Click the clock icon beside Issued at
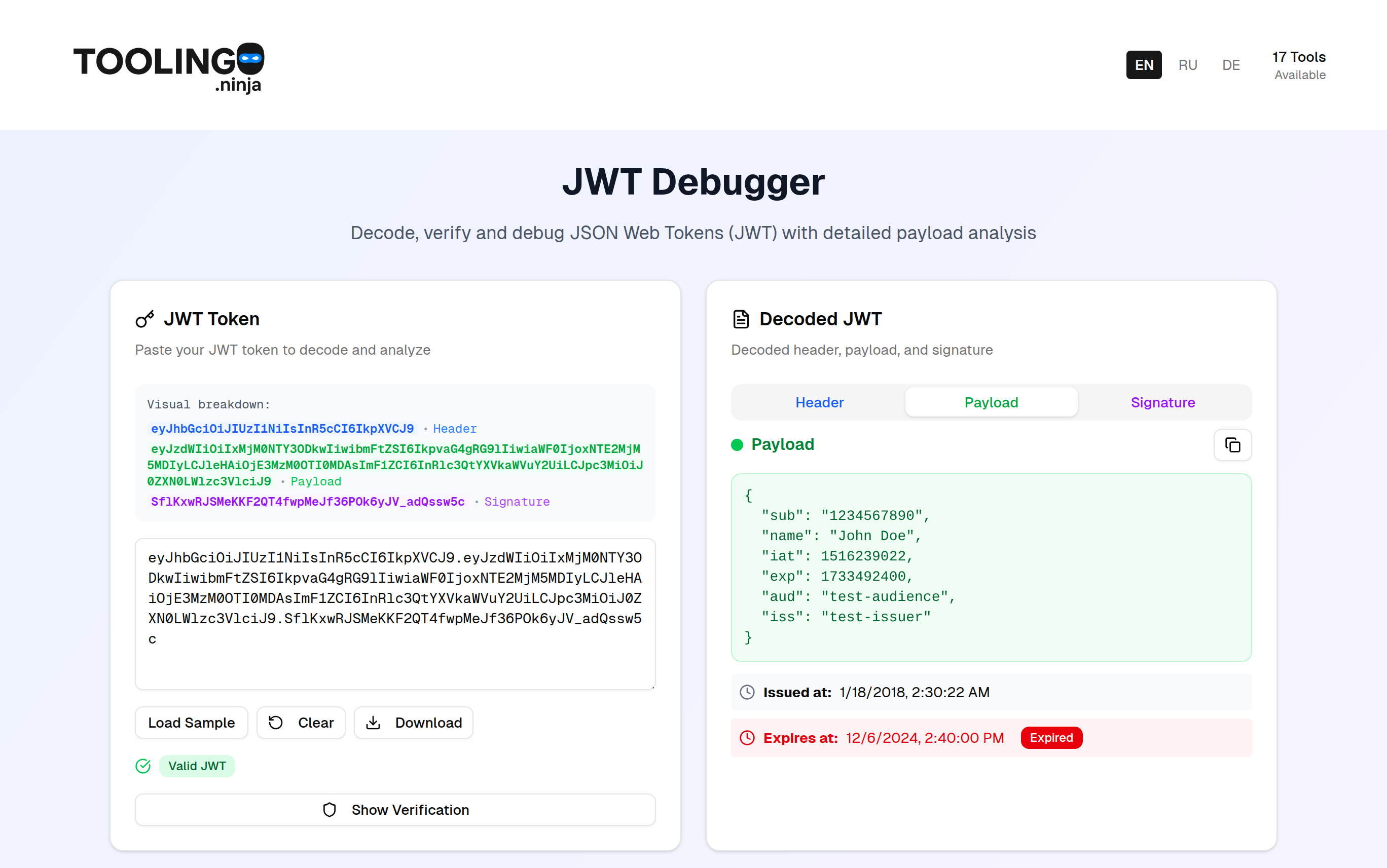The width and height of the screenshot is (1387, 868). [747, 692]
